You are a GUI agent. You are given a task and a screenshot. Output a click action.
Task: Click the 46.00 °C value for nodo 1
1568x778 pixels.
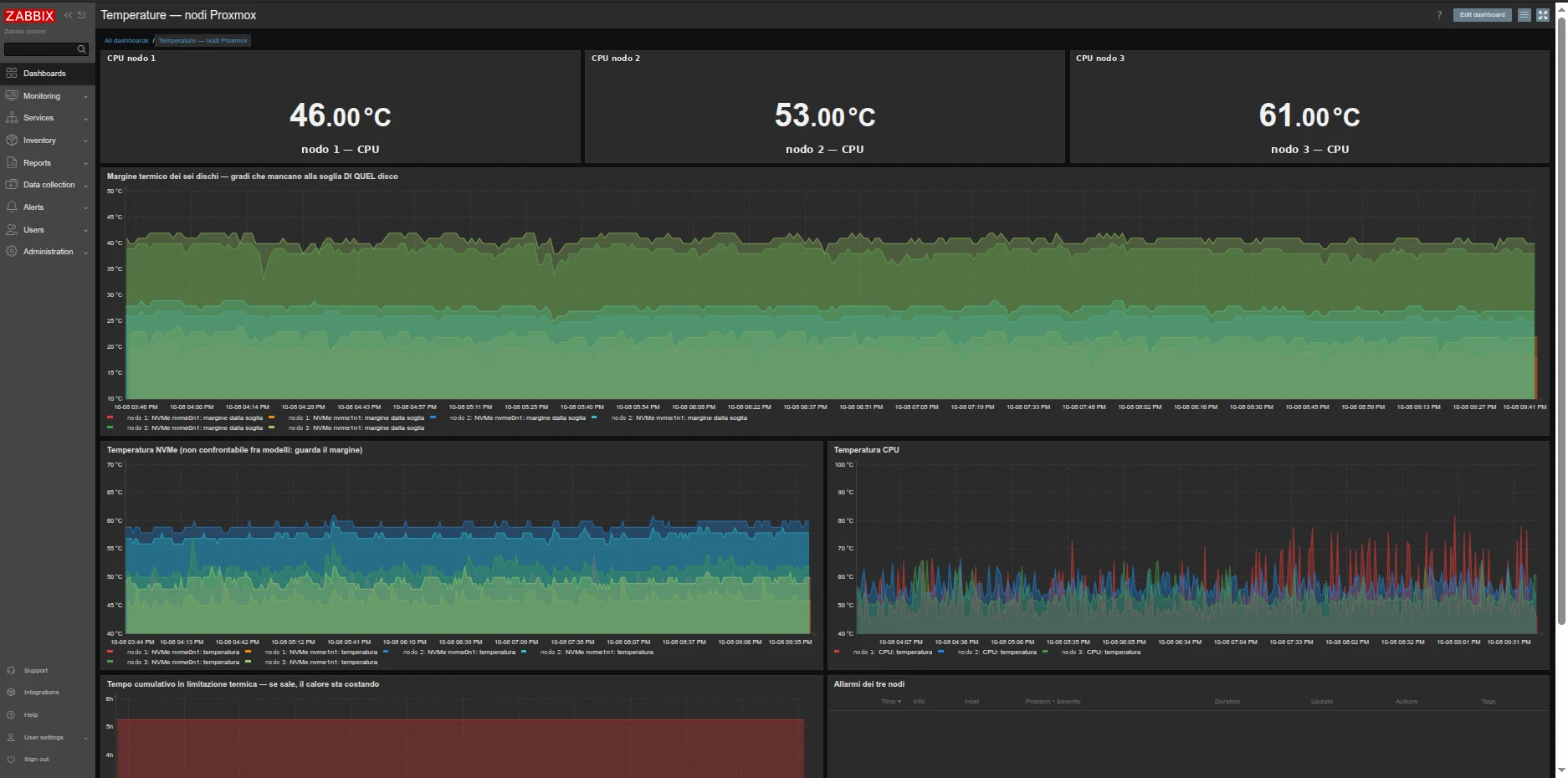[341, 115]
